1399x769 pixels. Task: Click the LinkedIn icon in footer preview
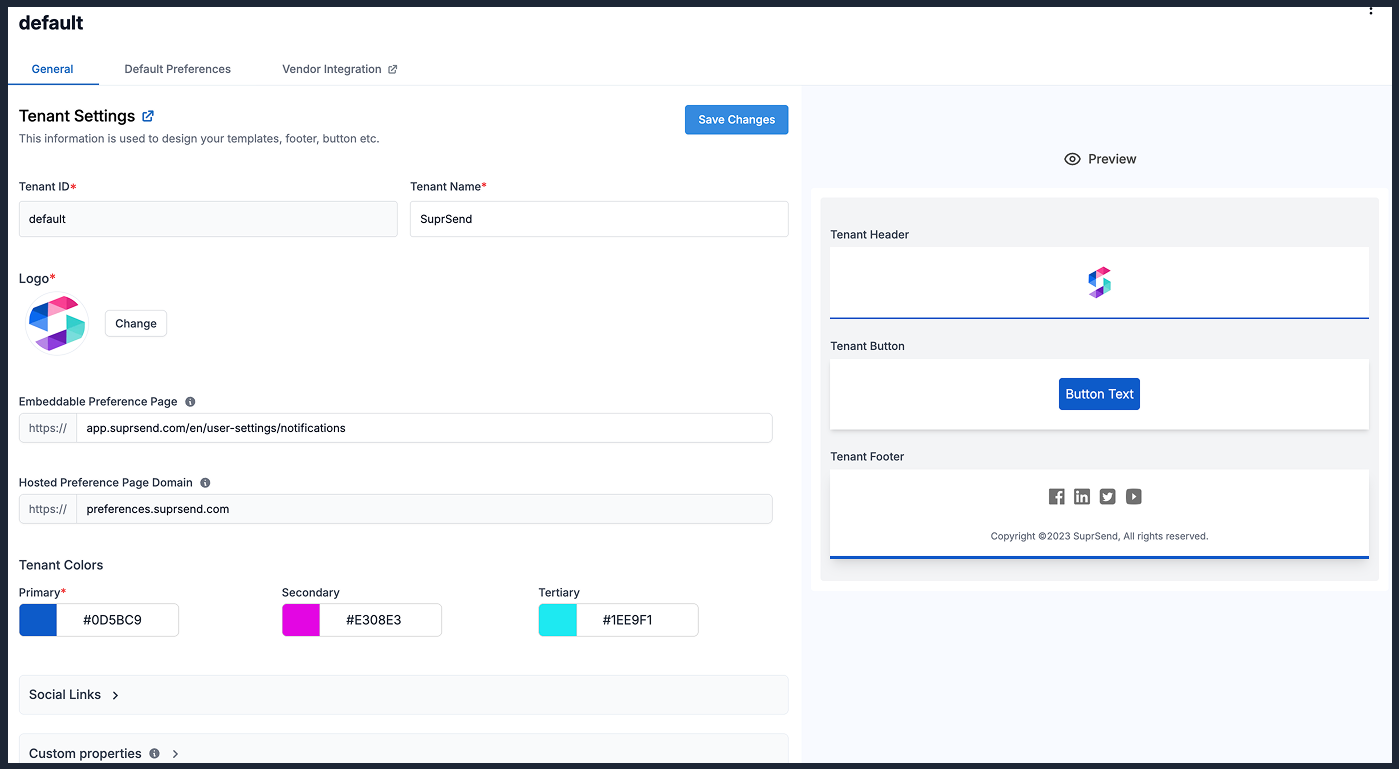[x=1082, y=497]
